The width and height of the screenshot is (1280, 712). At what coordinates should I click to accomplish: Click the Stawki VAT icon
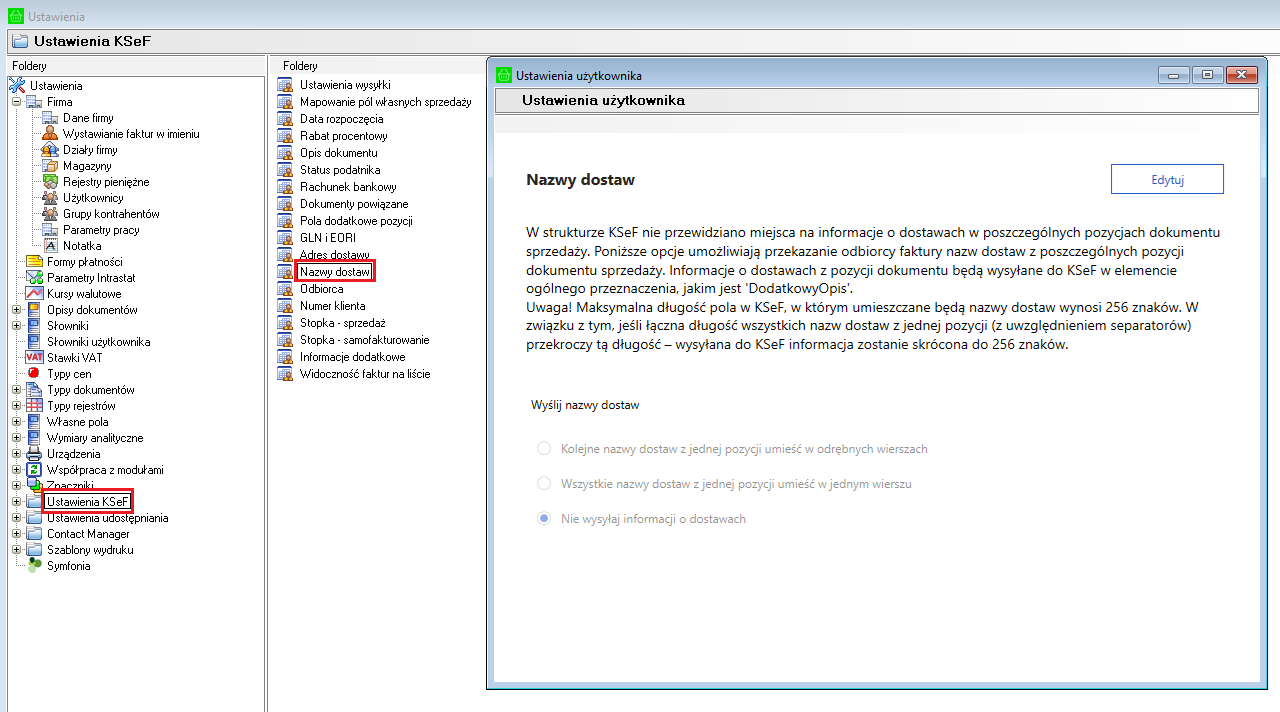35,358
